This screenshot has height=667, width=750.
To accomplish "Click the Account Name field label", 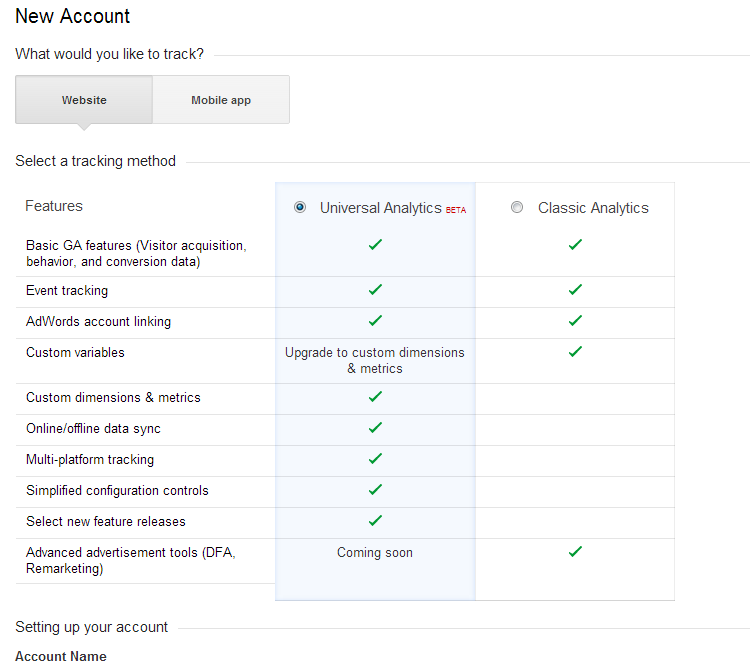I will click(61, 656).
